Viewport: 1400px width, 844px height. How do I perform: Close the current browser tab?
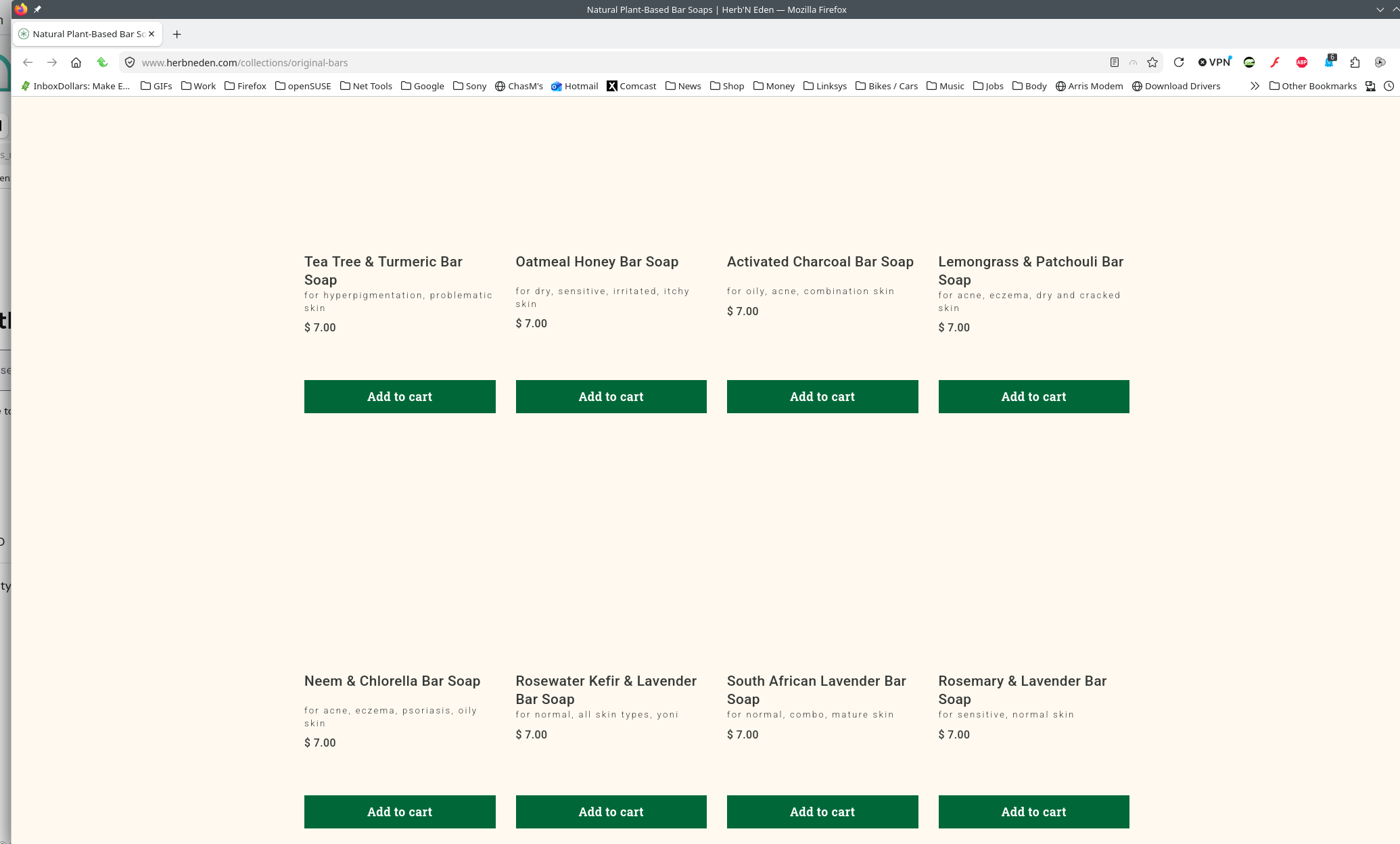click(151, 34)
